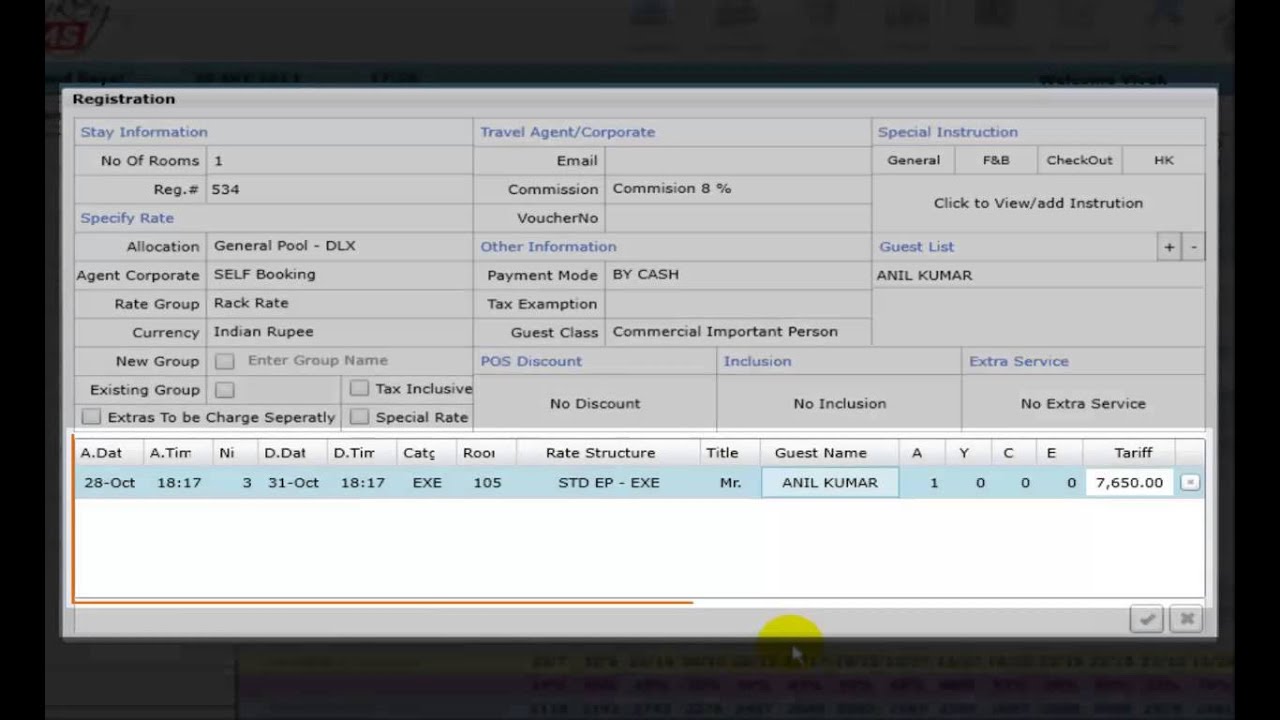Open the Allocation General Pool - DLX field
This screenshot has height=720, width=1280.
339,246
